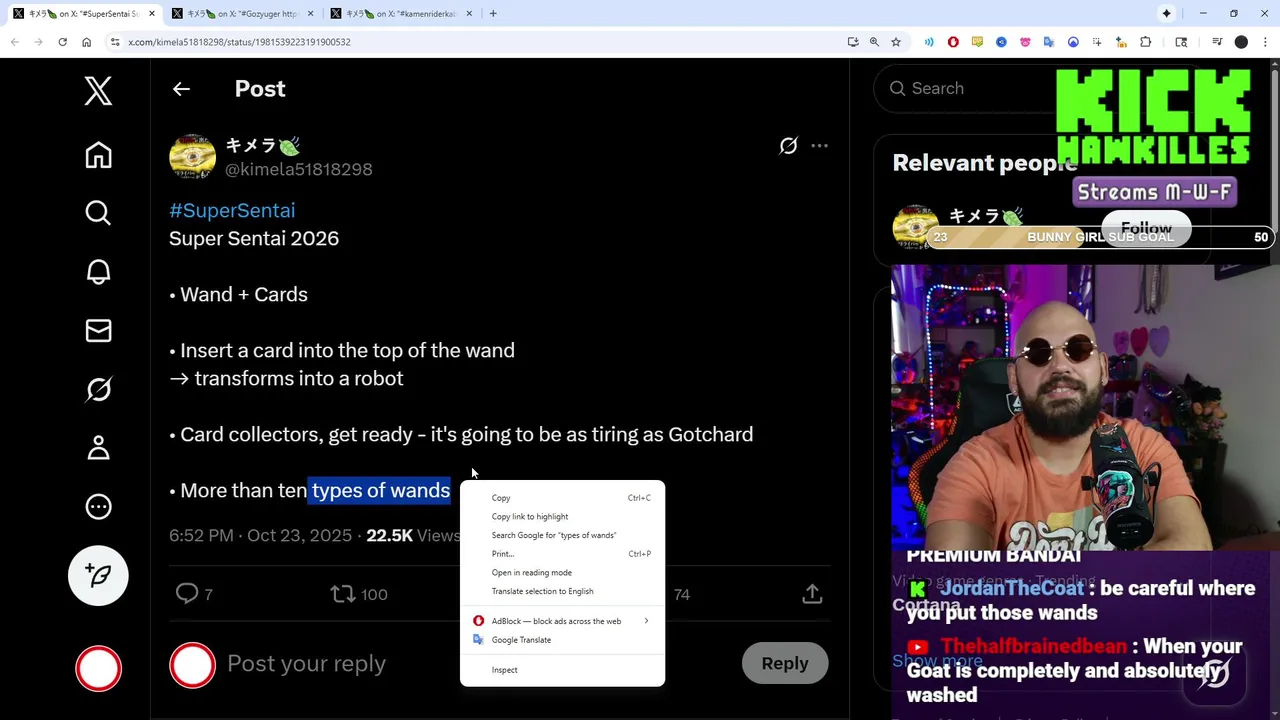Open the post's three-dot more menu
Viewport: 1280px width, 720px height.
pyautogui.click(x=819, y=146)
